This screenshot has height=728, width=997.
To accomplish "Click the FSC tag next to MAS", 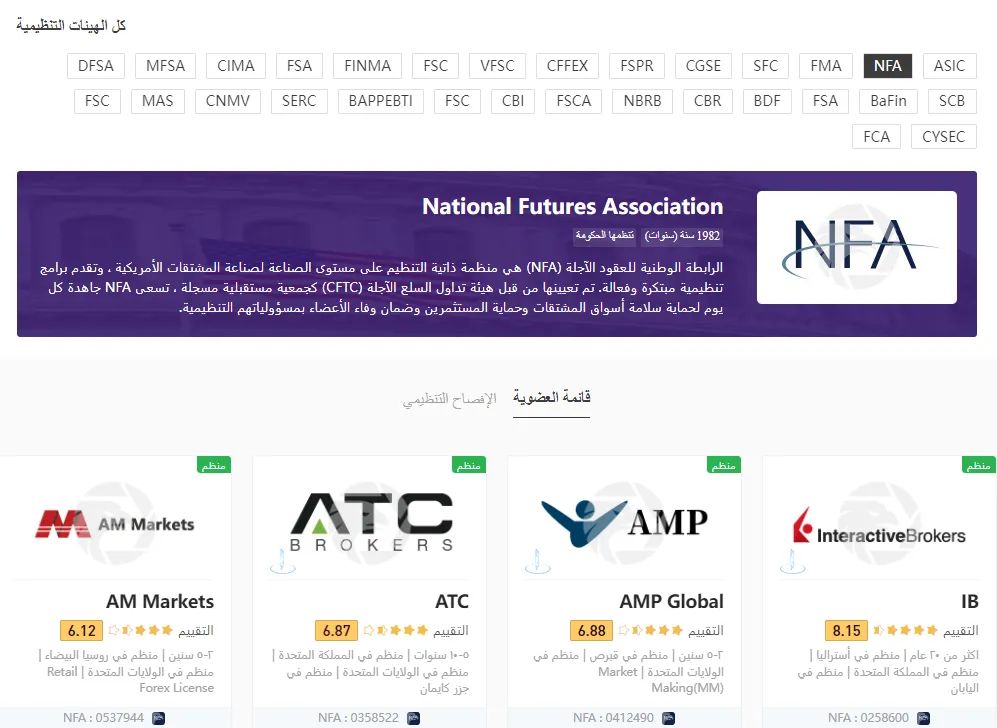I will click(x=97, y=101).
